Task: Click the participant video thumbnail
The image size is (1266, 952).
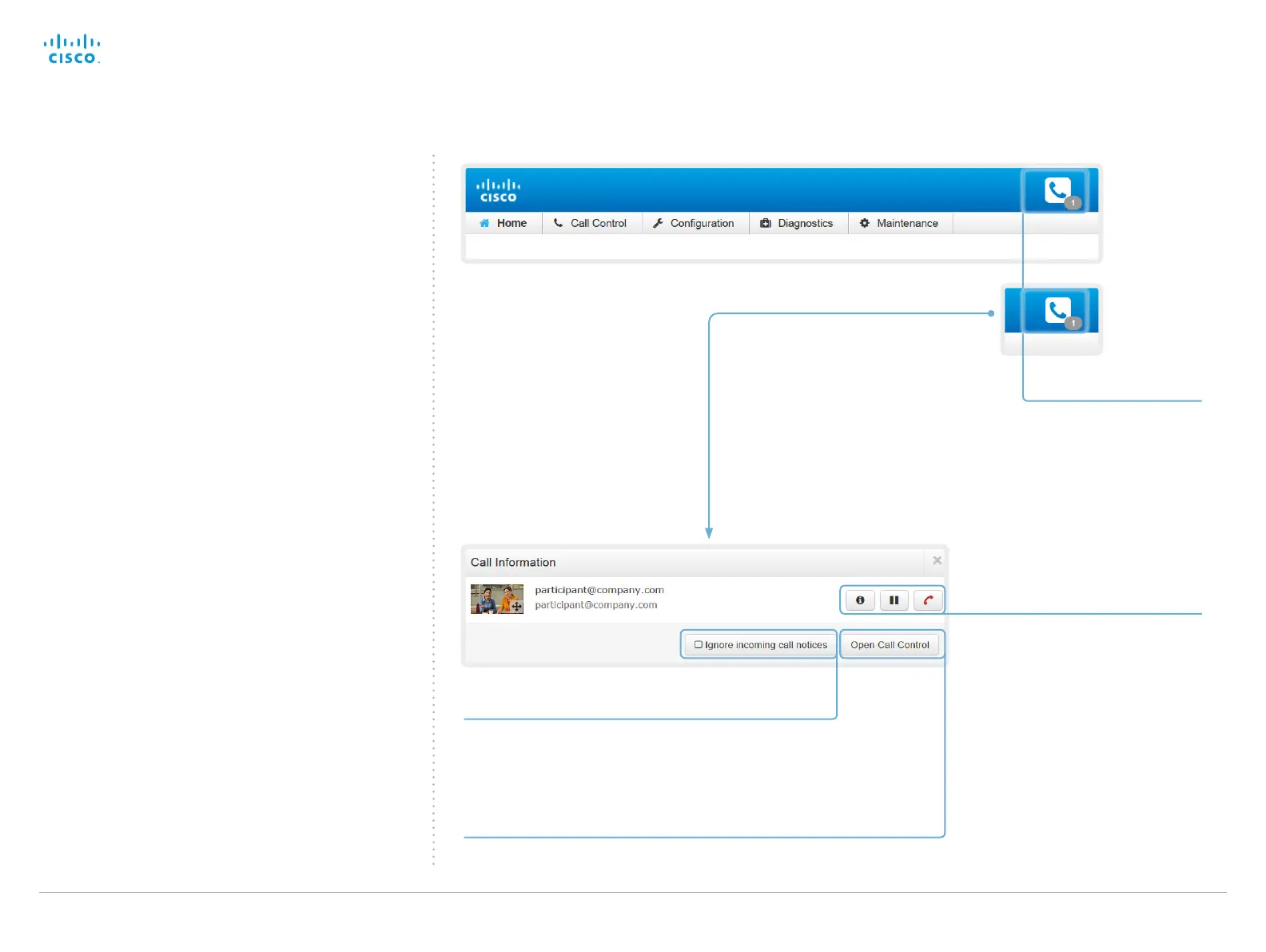Action: coord(496,599)
